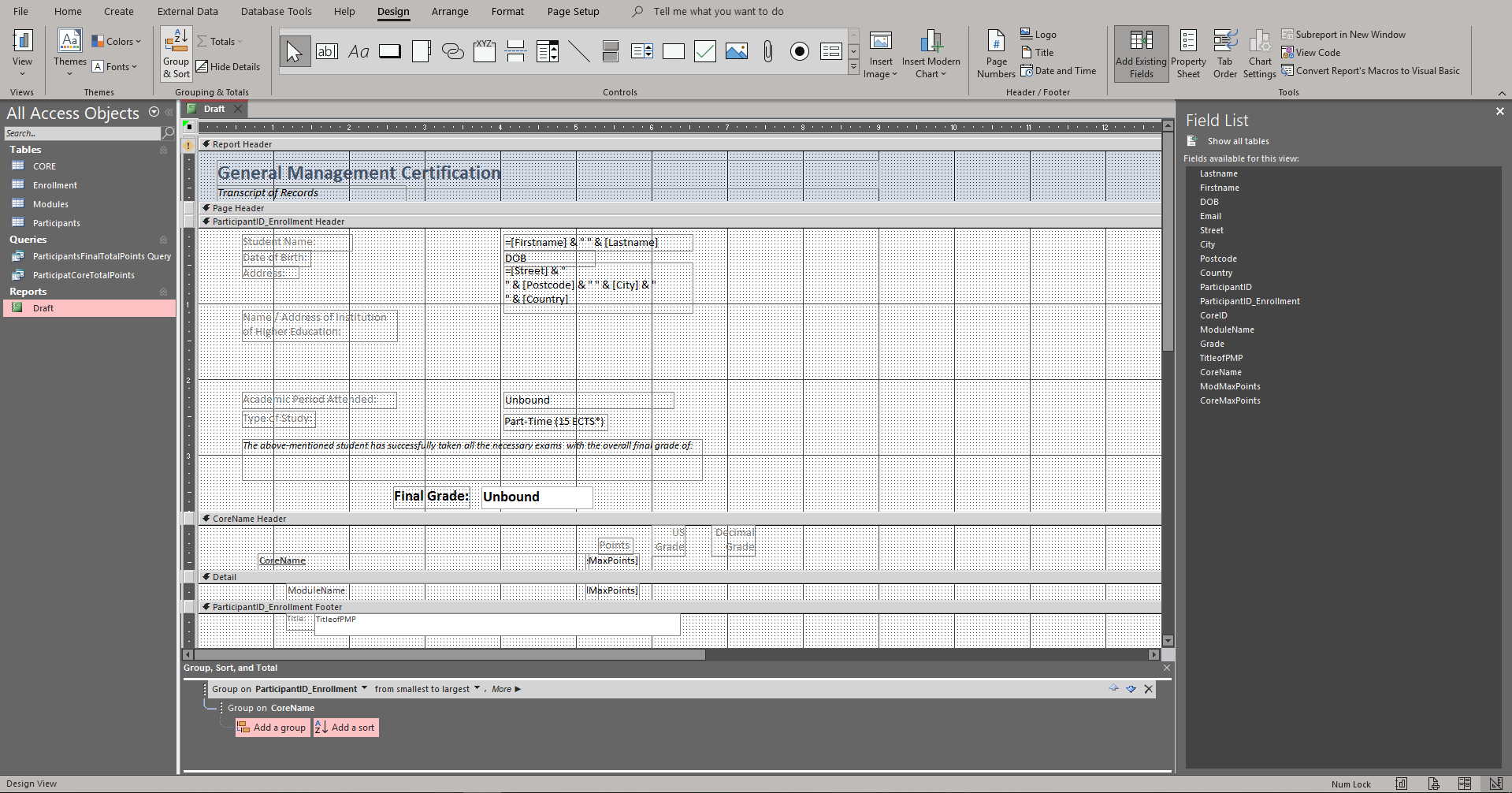Collapse the Tables navigation group

click(x=164, y=150)
